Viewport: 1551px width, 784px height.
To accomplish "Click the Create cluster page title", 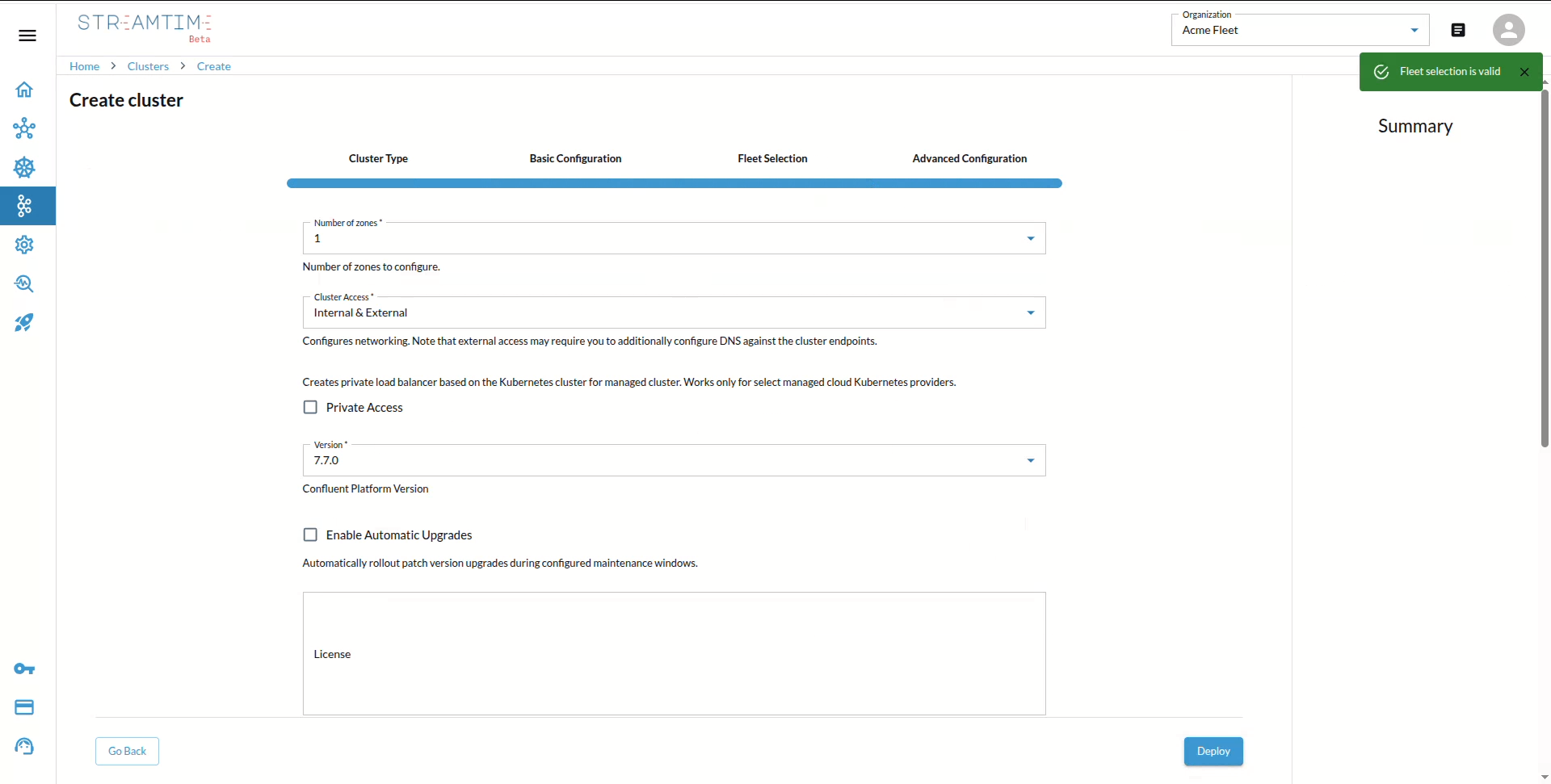I will point(126,100).
